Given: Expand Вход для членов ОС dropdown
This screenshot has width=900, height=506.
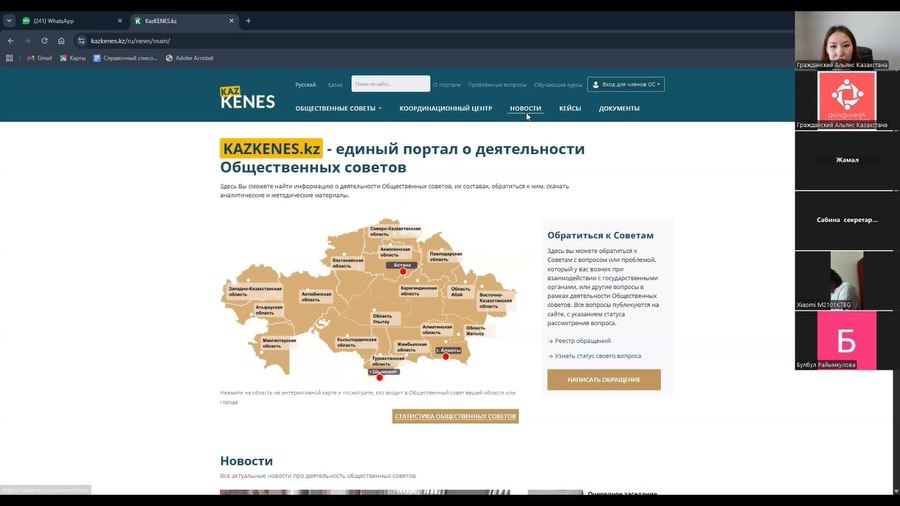Looking at the screenshot, I should coord(626,84).
